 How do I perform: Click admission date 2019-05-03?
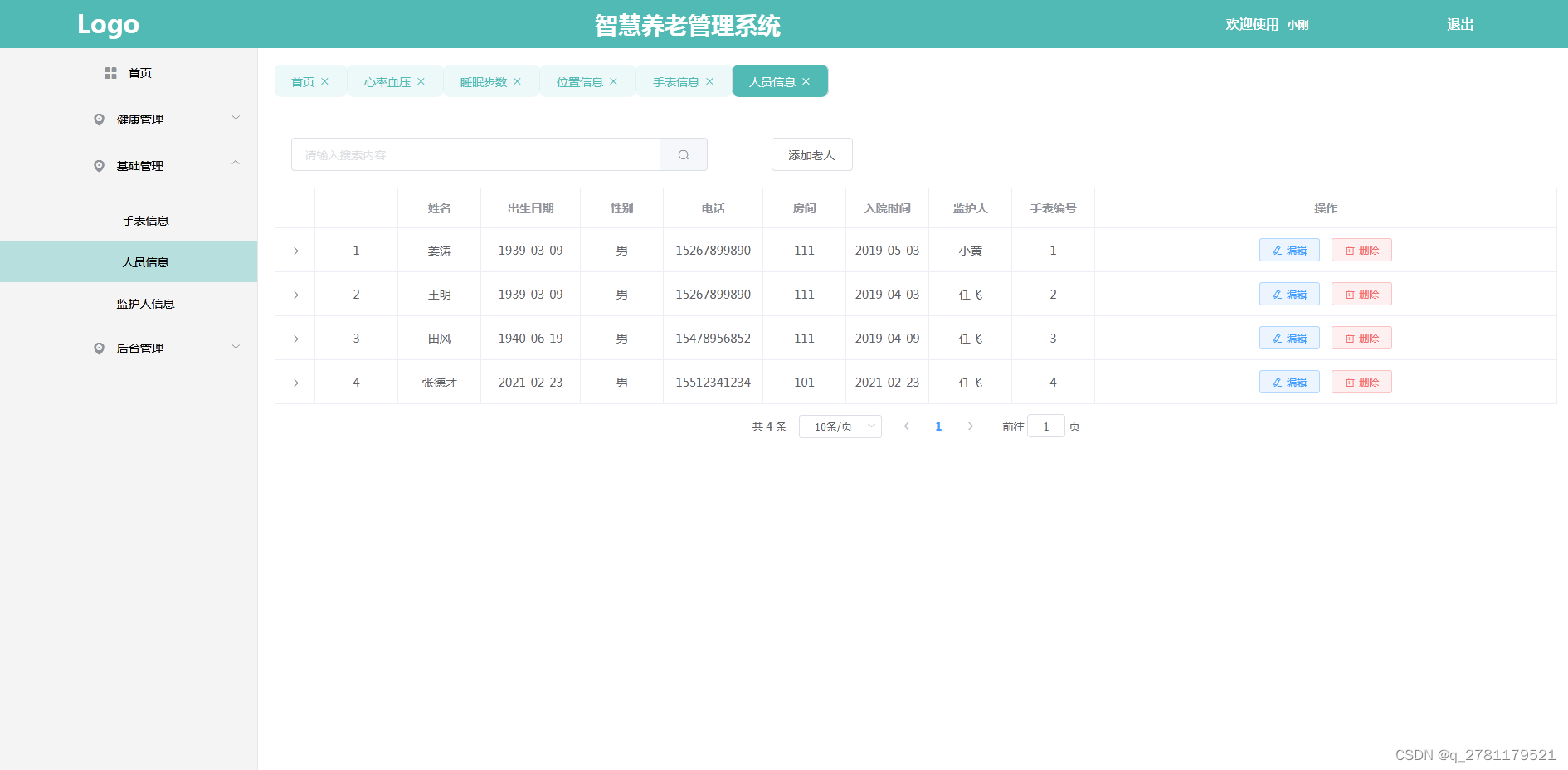(888, 251)
